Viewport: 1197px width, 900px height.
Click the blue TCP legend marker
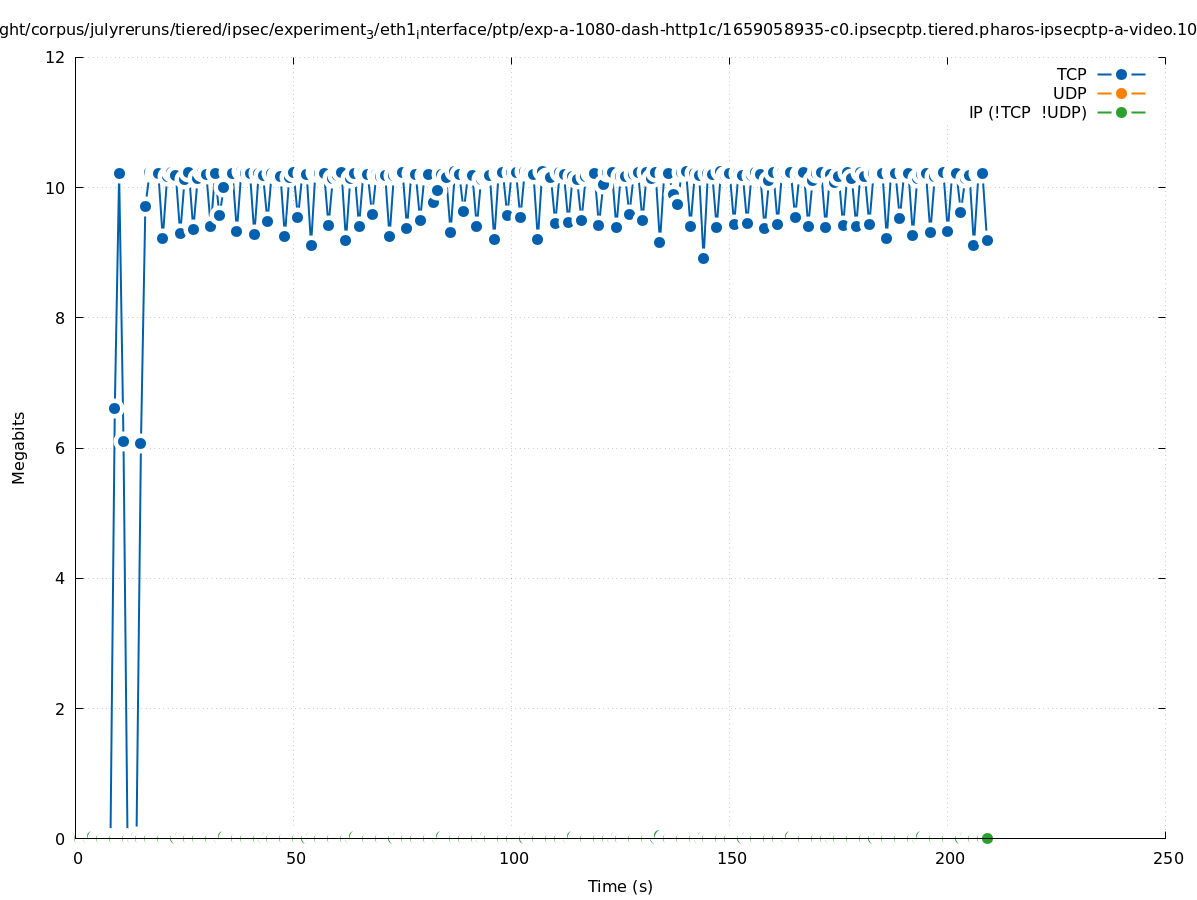(1121, 74)
